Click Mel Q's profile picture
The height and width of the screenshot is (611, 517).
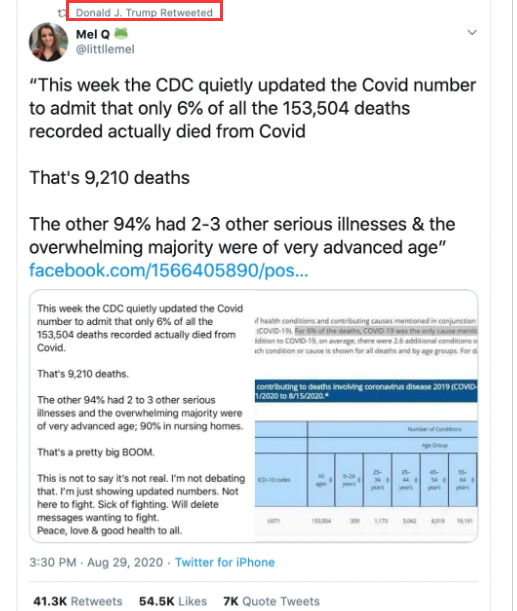point(49,42)
